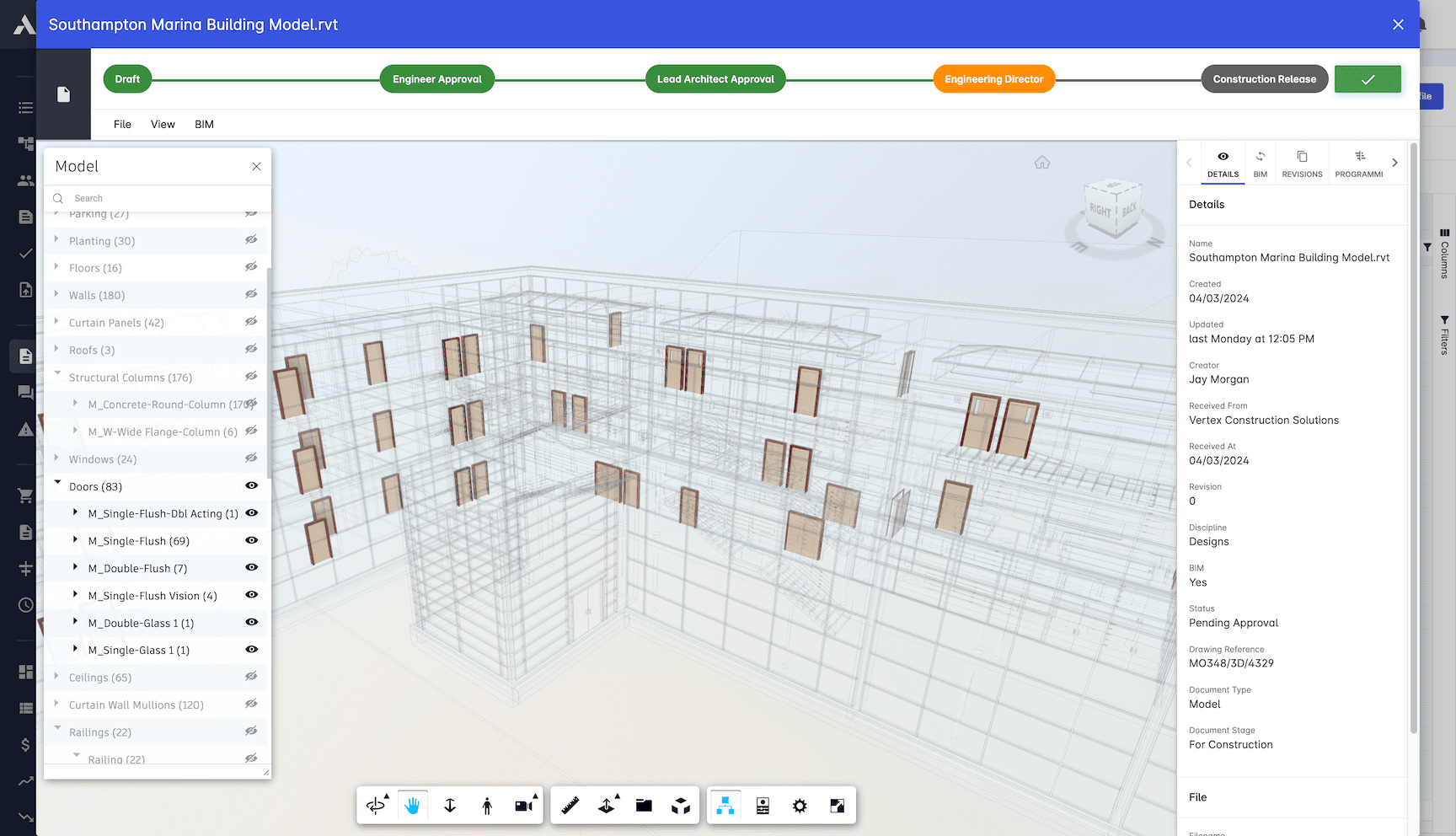The image size is (1456, 836).
Task: Open viewer display Settings gear
Action: [x=799, y=805]
